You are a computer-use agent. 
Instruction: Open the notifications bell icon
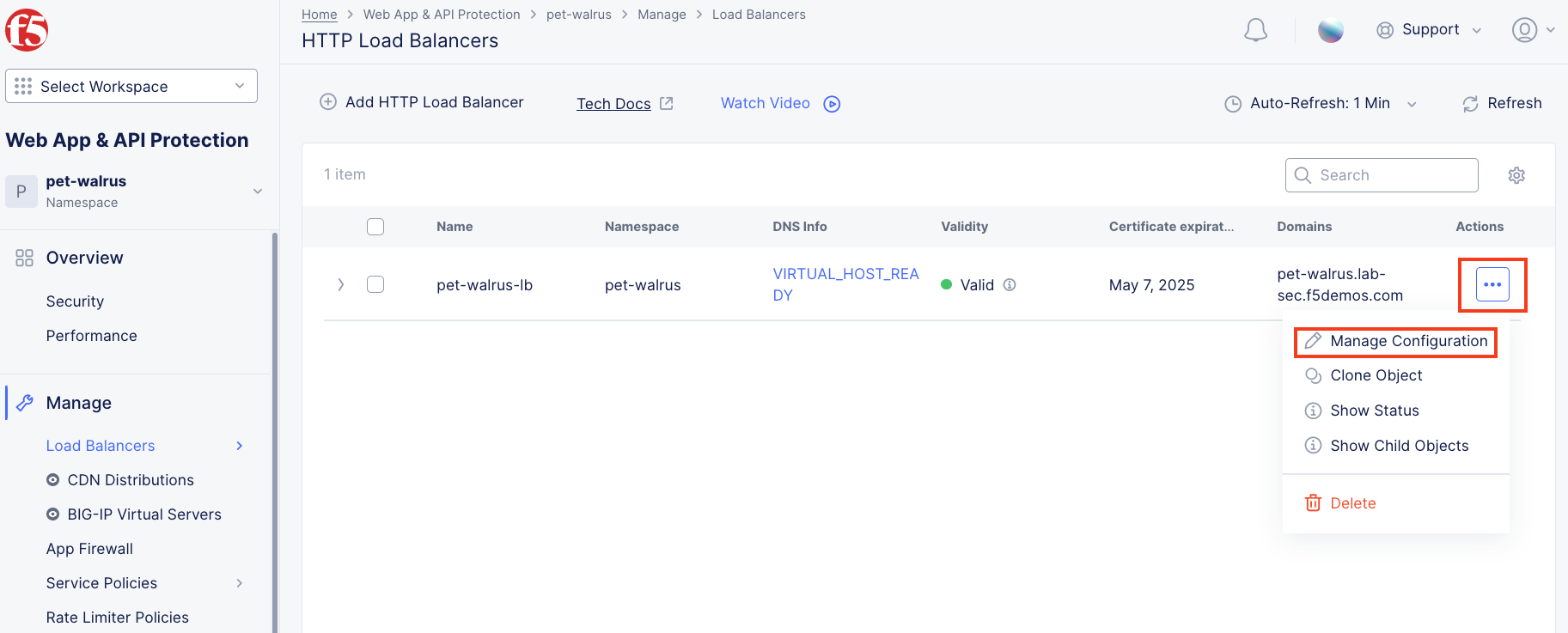[x=1255, y=30]
